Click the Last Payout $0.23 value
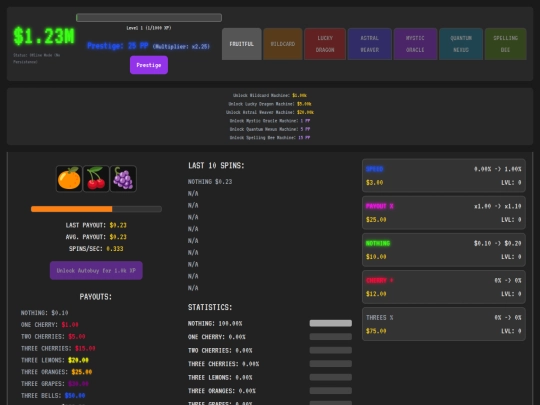This screenshot has width=540, height=405. 118,225
